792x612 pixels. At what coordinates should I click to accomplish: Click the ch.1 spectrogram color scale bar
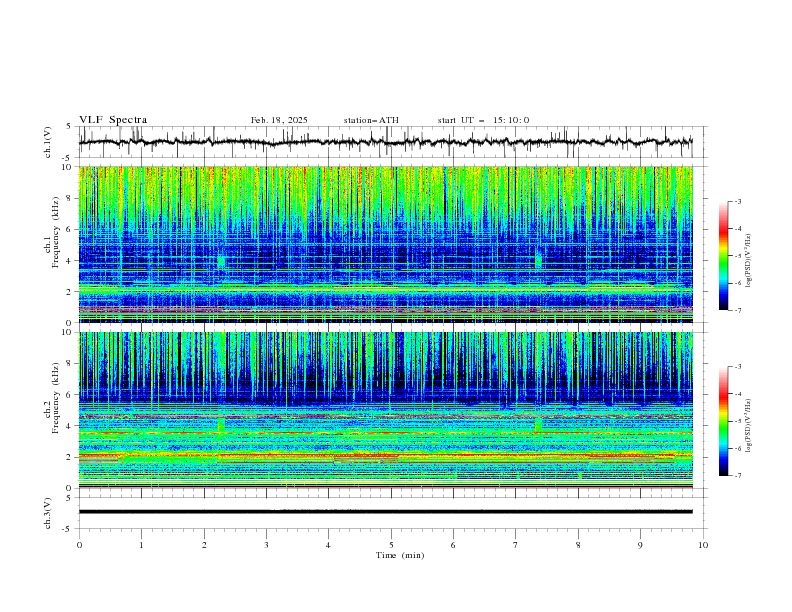click(723, 256)
